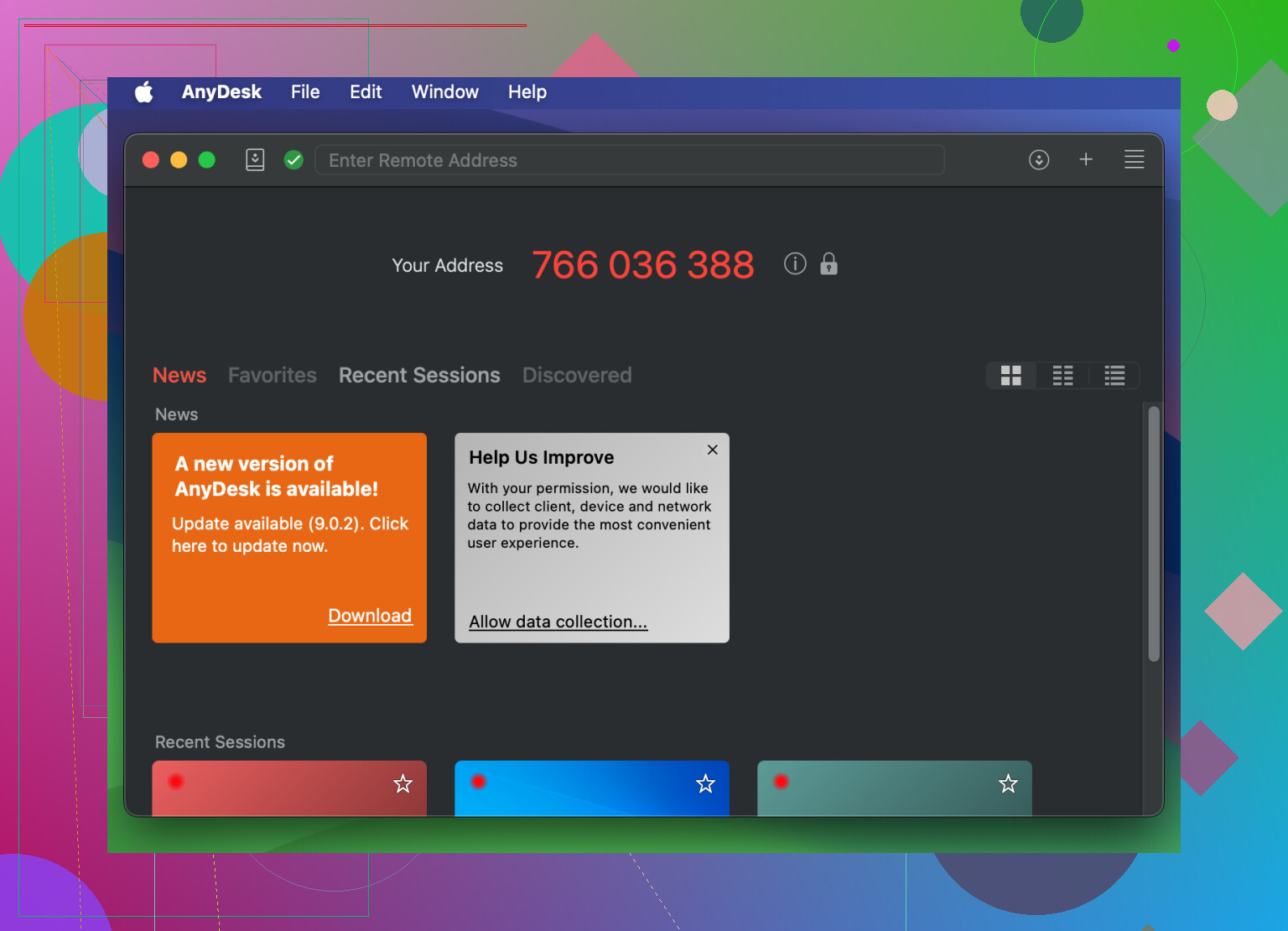Screen dimensions: 1288x931
Task: Switch to the Recent Sessions tab
Action: point(419,375)
